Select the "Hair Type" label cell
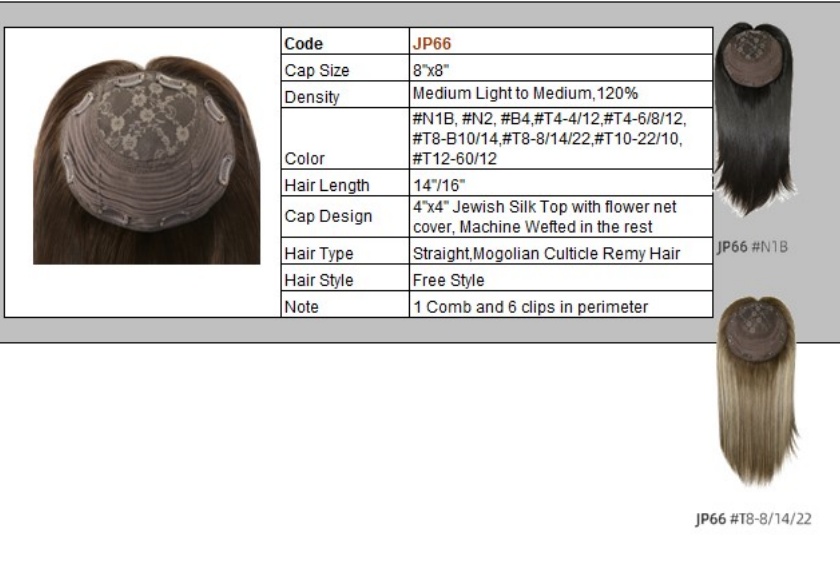This screenshot has height=568, width=840. pyautogui.click(x=319, y=254)
